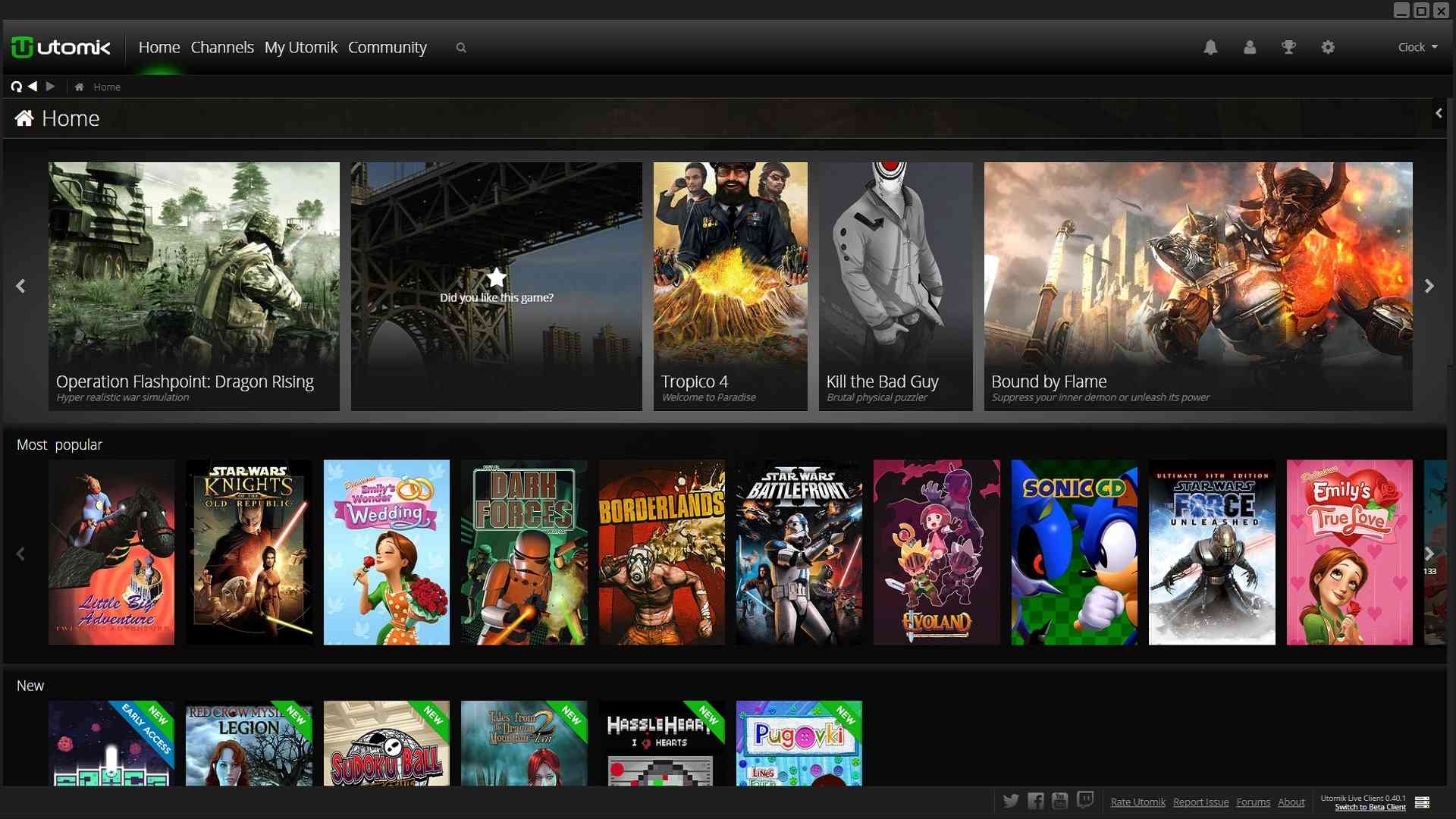Image resolution: width=1456 pixels, height=819 pixels.
Task: Go to My Utomik tab
Action: pos(300,48)
